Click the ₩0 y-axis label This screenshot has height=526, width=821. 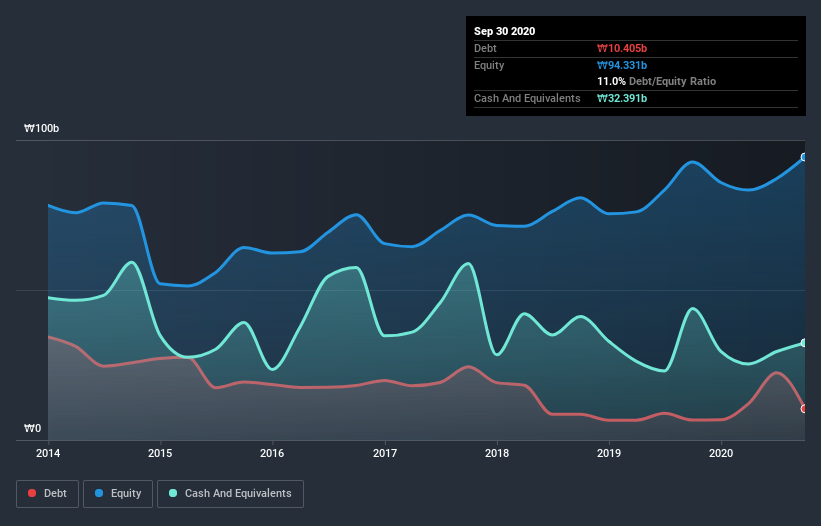coord(32,428)
